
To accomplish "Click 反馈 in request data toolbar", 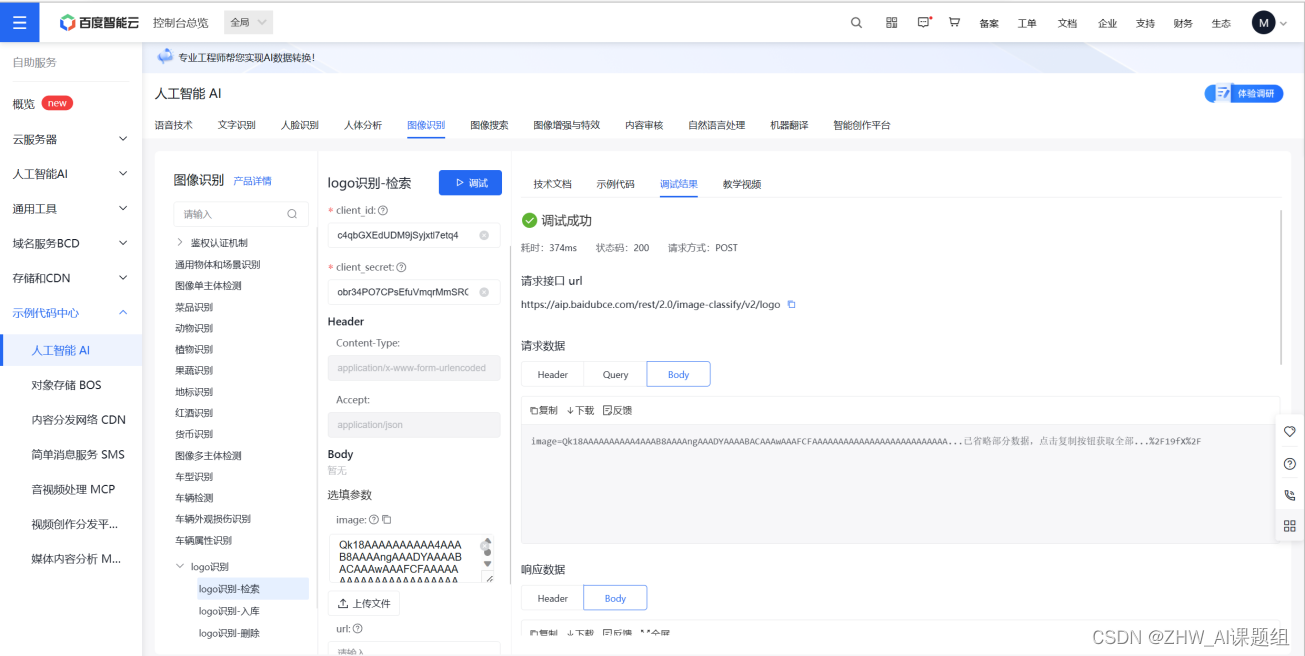I will coord(618,410).
